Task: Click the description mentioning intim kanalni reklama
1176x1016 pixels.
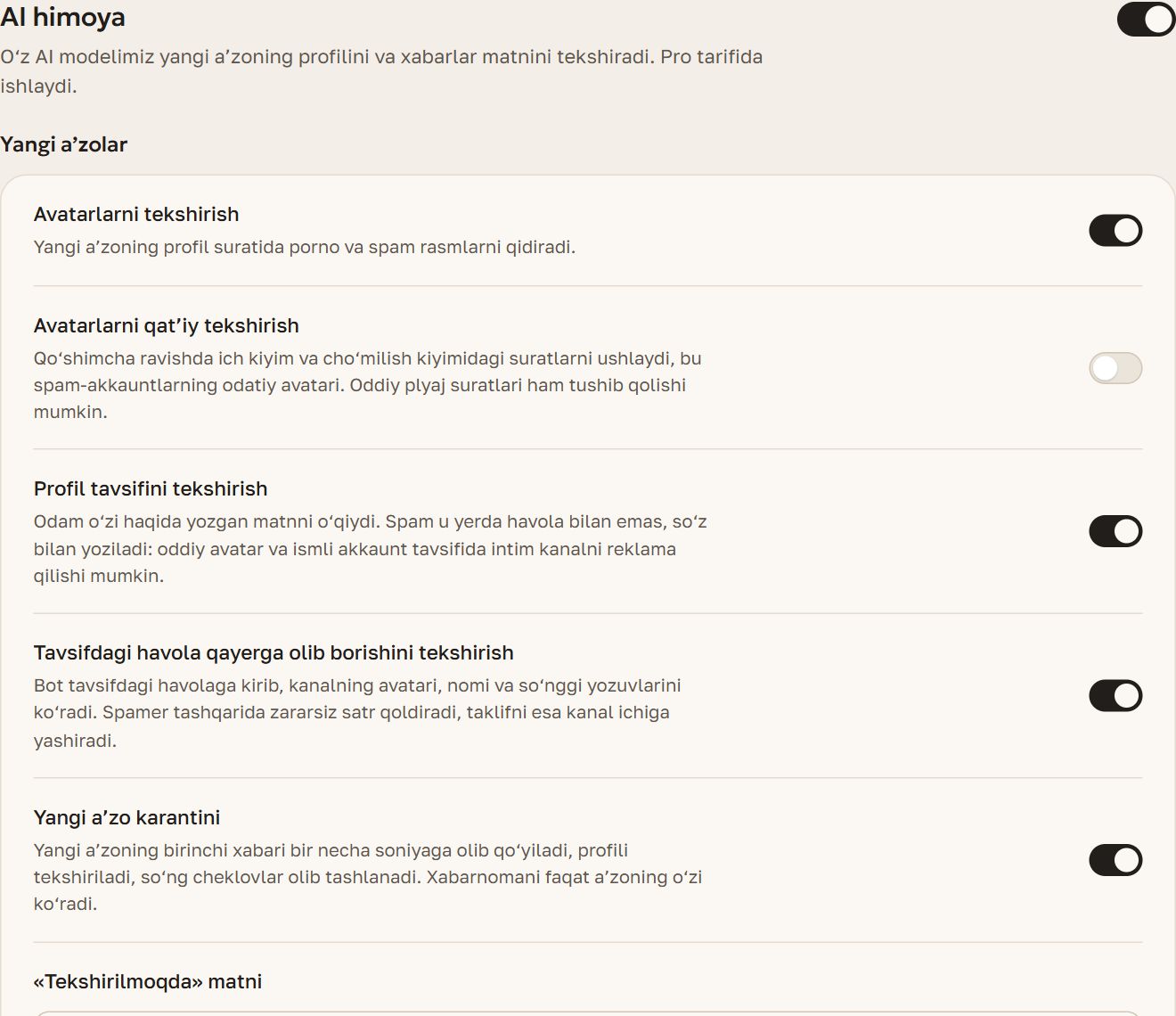Action: pos(371,549)
